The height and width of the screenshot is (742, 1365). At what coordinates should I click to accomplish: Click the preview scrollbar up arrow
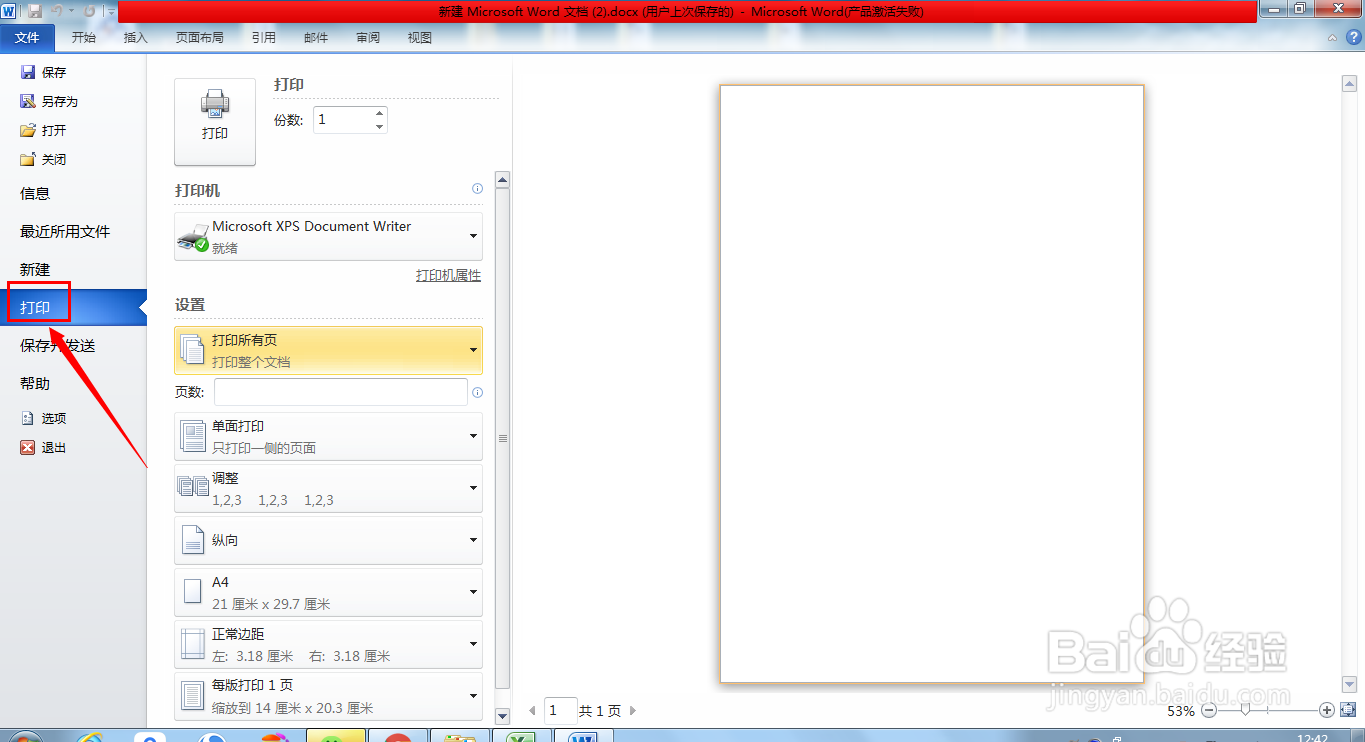(x=1347, y=83)
